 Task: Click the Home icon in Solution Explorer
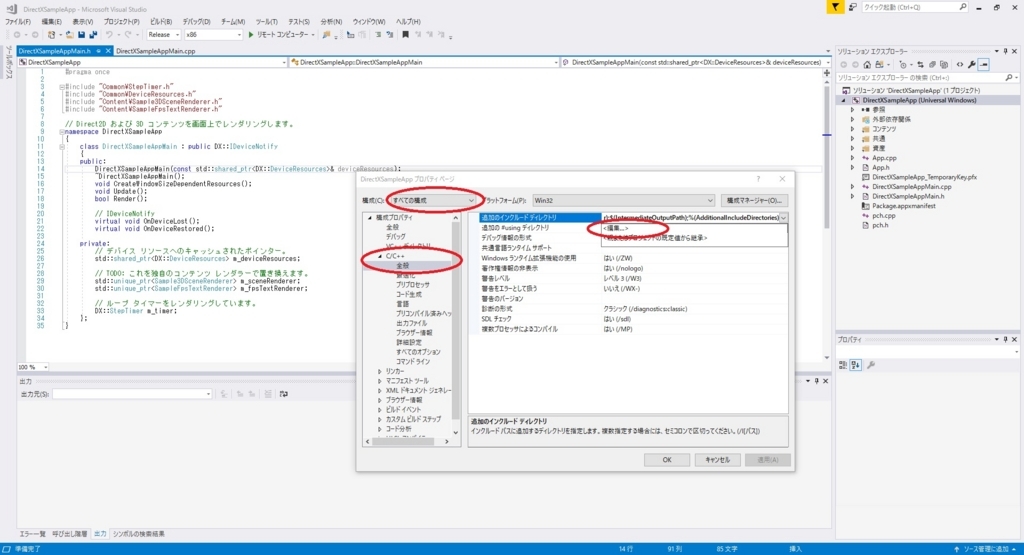[867, 65]
